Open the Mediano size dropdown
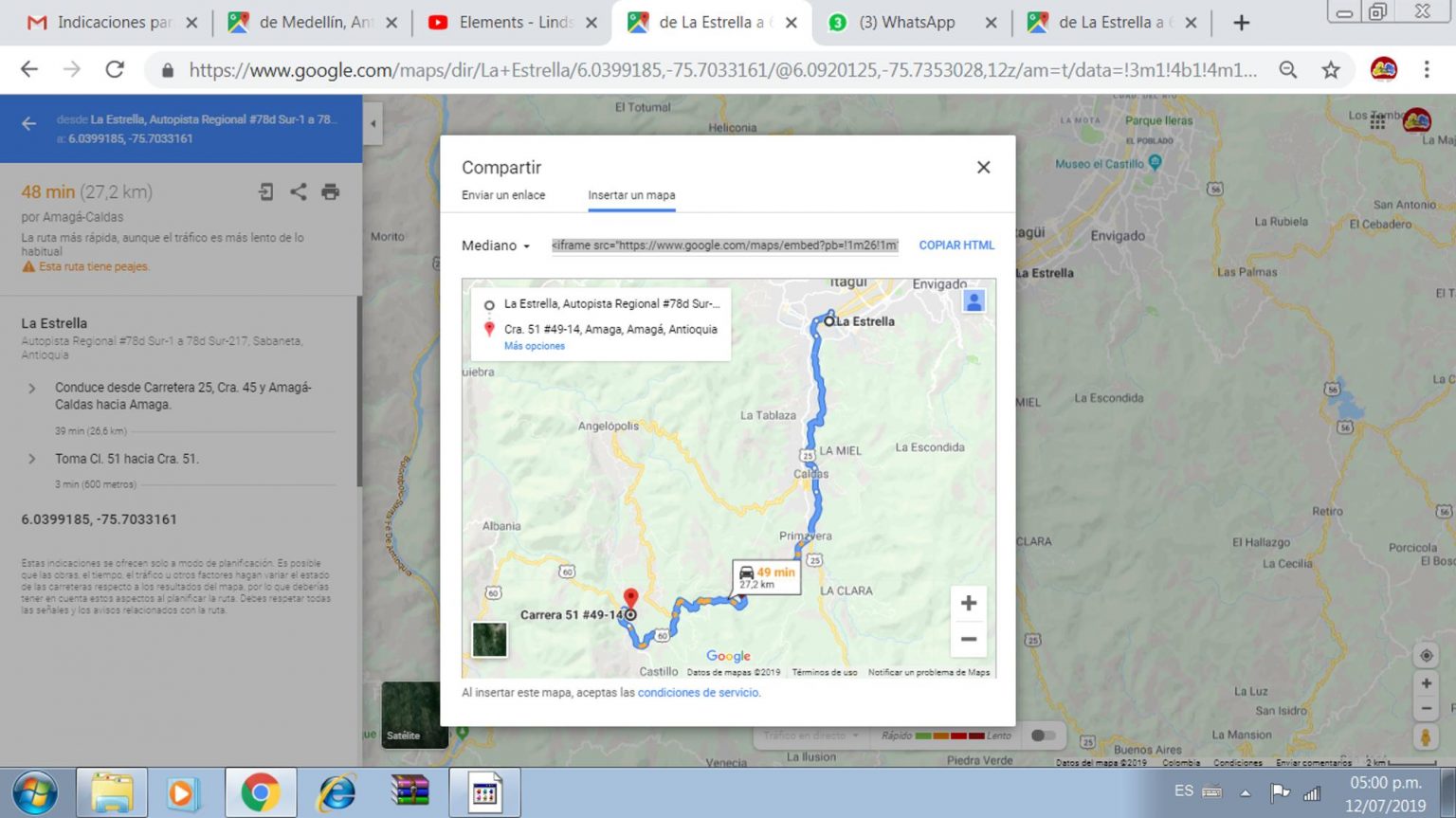Image resolution: width=1456 pixels, height=818 pixels. click(495, 245)
